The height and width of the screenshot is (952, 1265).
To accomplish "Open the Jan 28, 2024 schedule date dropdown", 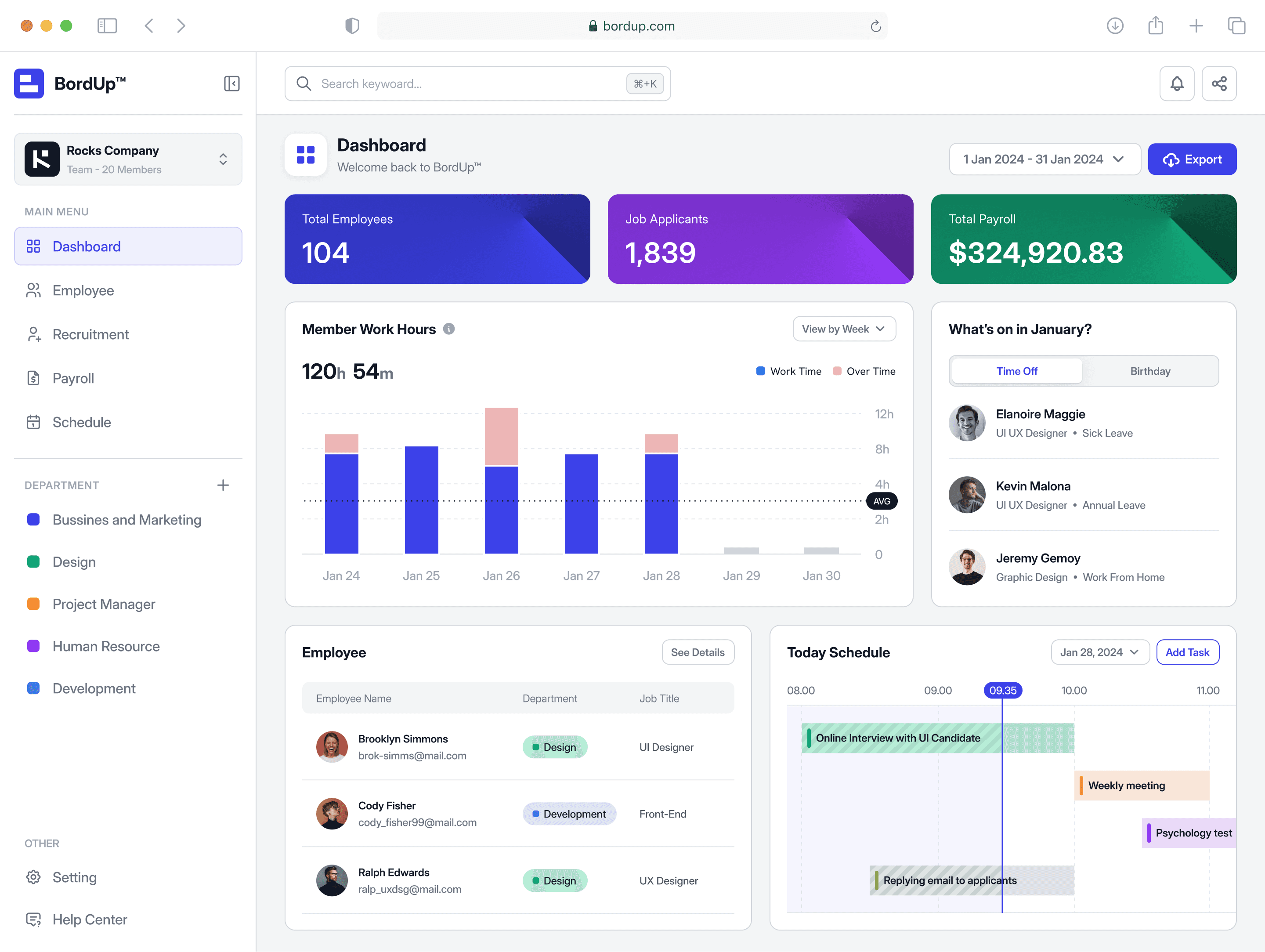I will (x=1099, y=652).
